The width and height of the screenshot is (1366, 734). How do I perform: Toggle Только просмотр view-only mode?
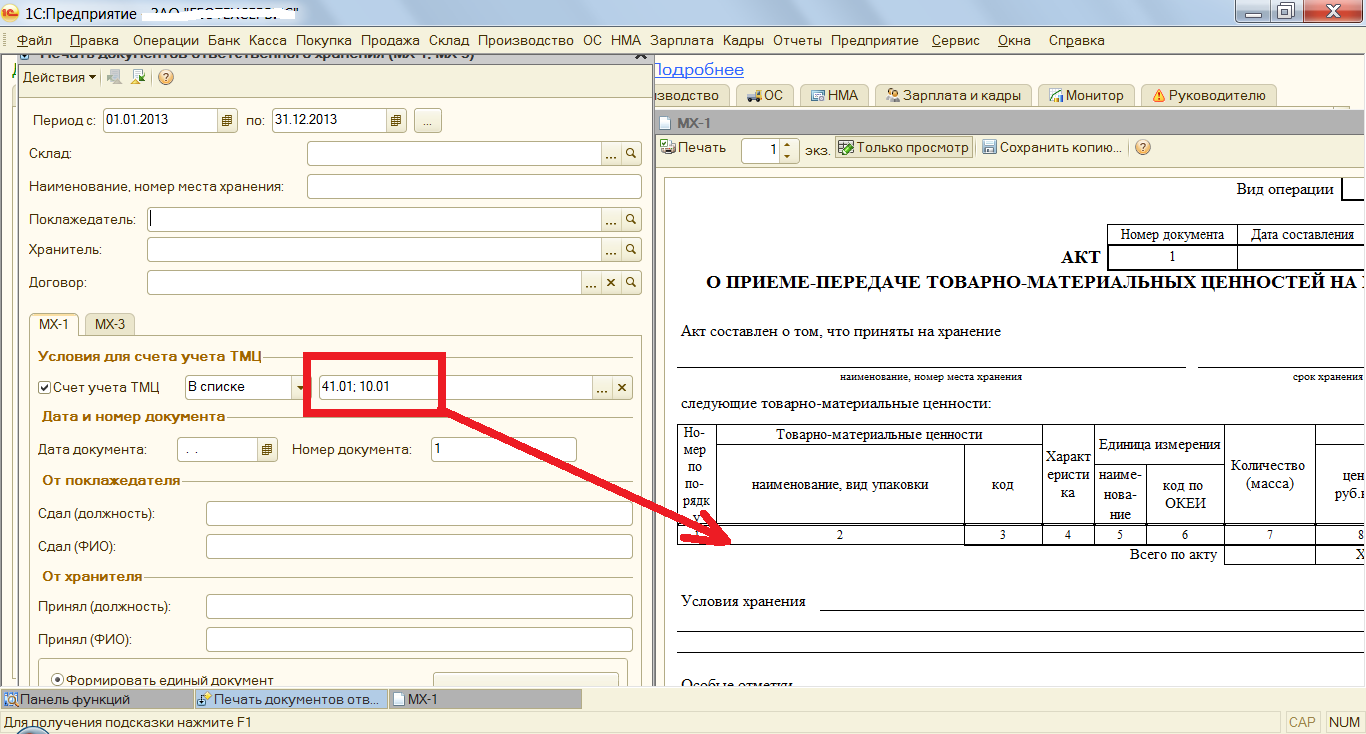[903, 148]
